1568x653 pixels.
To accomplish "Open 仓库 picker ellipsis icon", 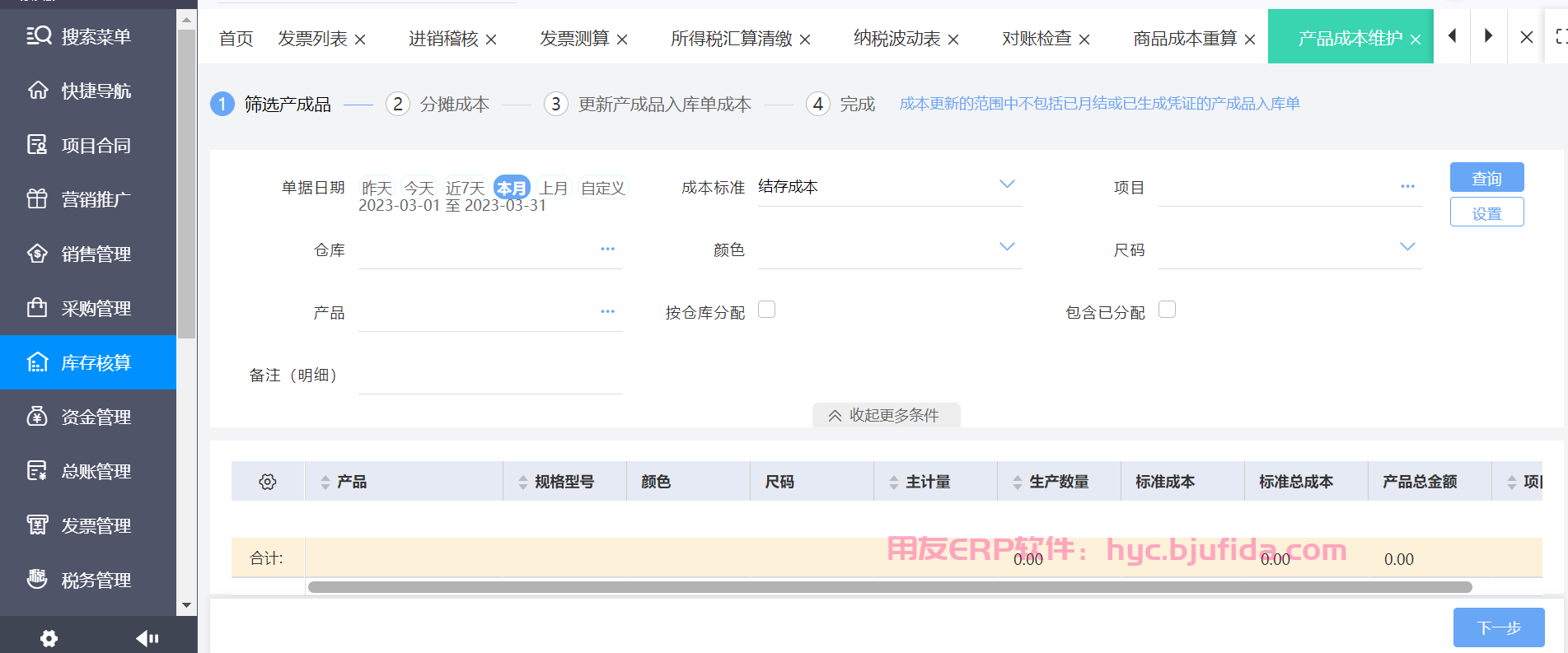I will [608, 249].
